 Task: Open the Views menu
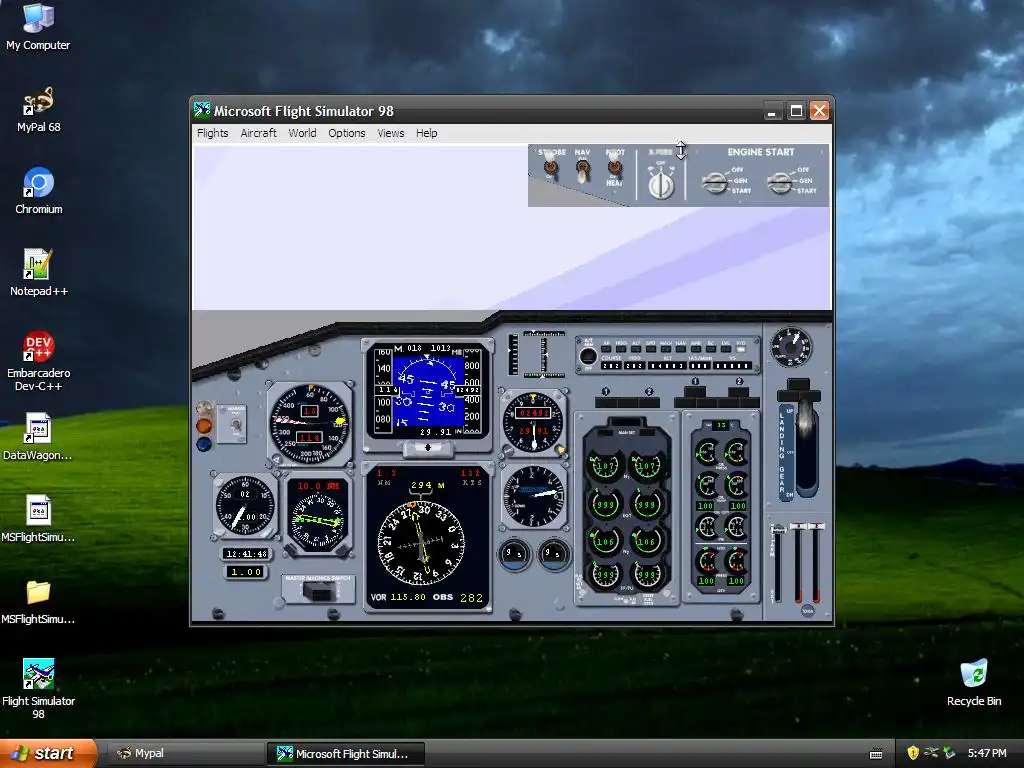point(391,133)
